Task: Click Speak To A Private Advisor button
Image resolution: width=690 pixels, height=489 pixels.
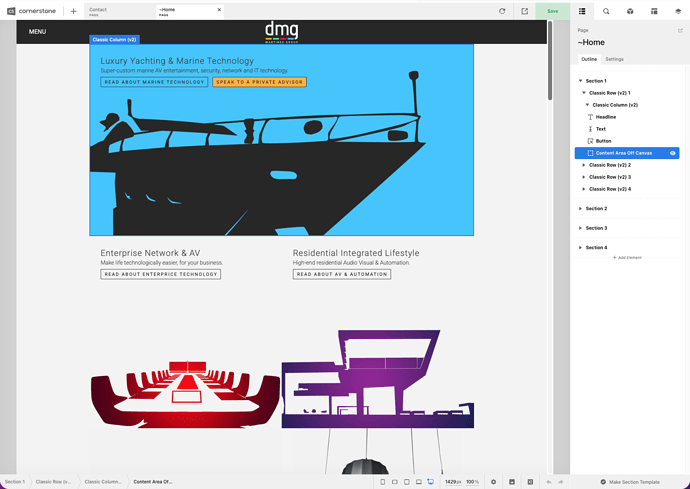Action: click(x=259, y=82)
